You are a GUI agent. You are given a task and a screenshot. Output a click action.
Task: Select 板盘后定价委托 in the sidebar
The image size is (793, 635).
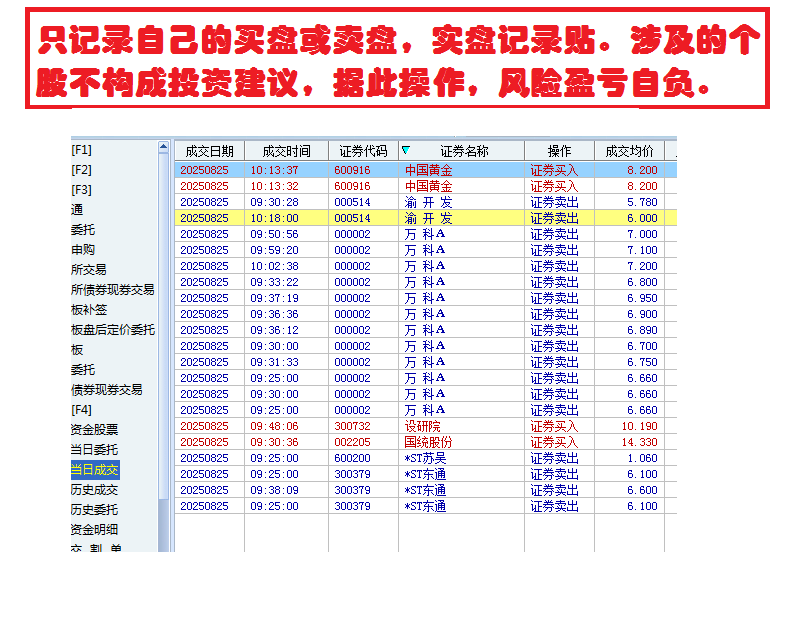pos(113,330)
